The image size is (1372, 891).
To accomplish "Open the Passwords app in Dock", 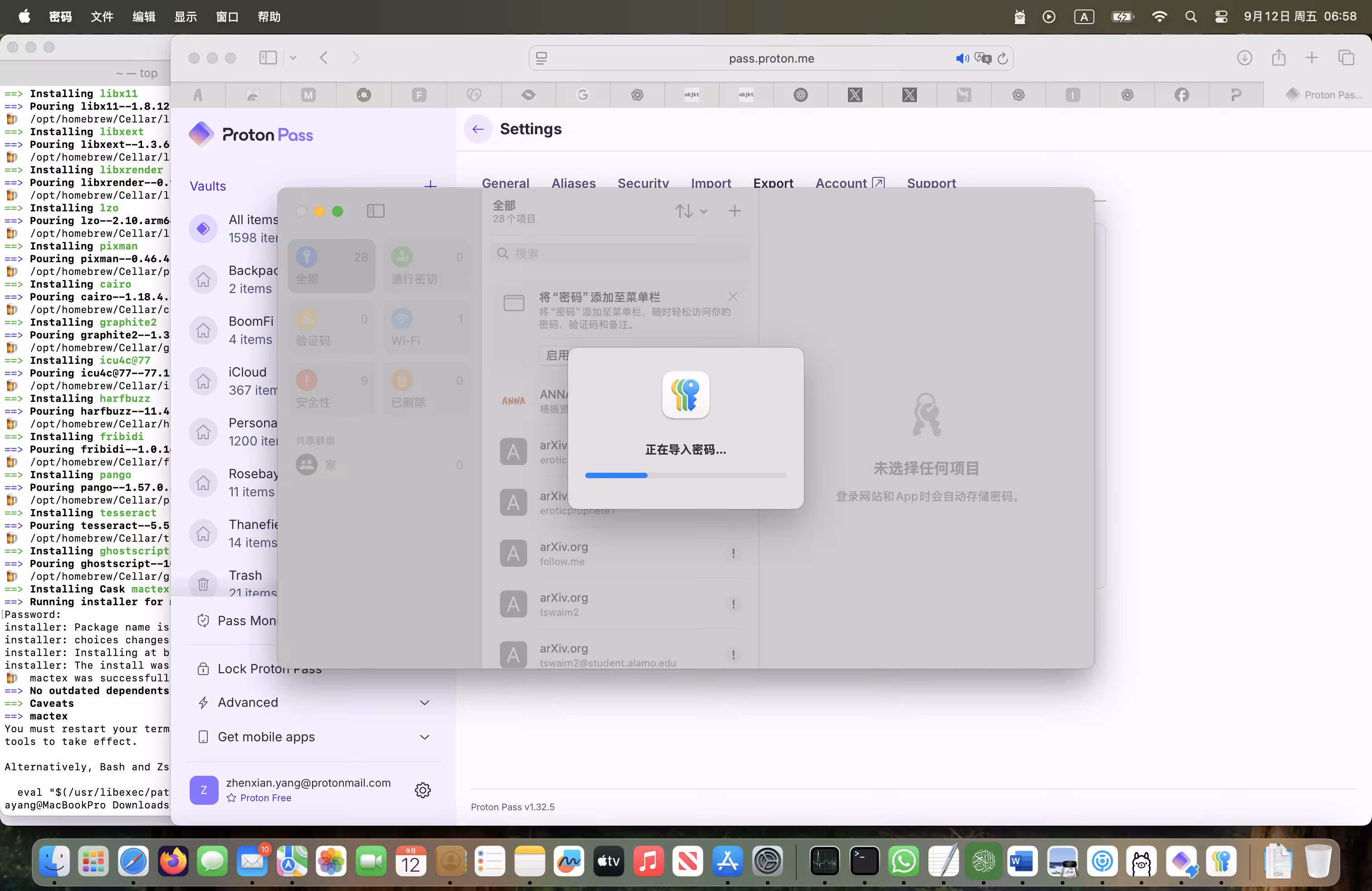I will pos(1221,861).
